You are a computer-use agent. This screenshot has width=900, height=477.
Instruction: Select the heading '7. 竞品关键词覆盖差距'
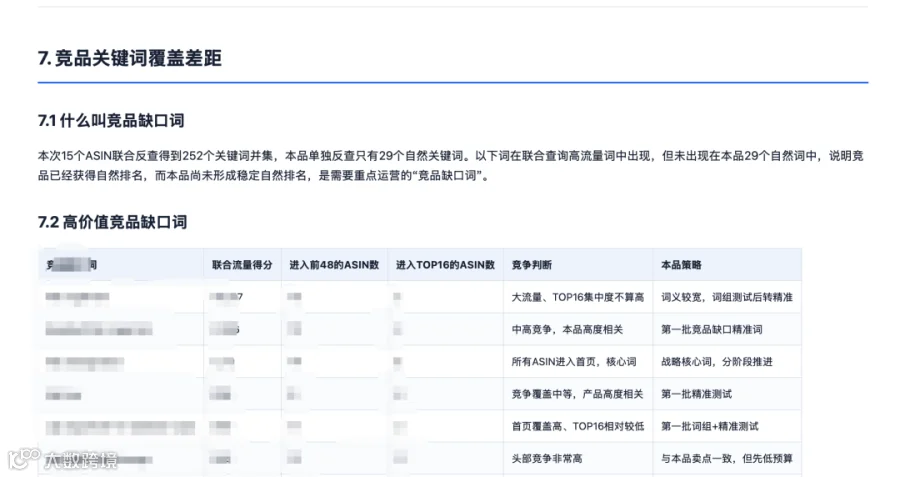(x=130, y=59)
